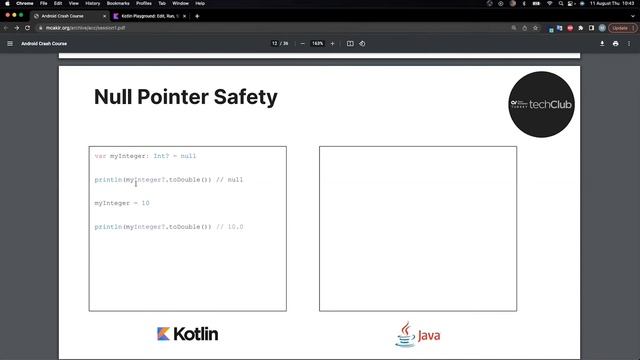Click the Update button in Chrome
The image size is (640, 360).
pyautogui.click(x=622, y=28)
